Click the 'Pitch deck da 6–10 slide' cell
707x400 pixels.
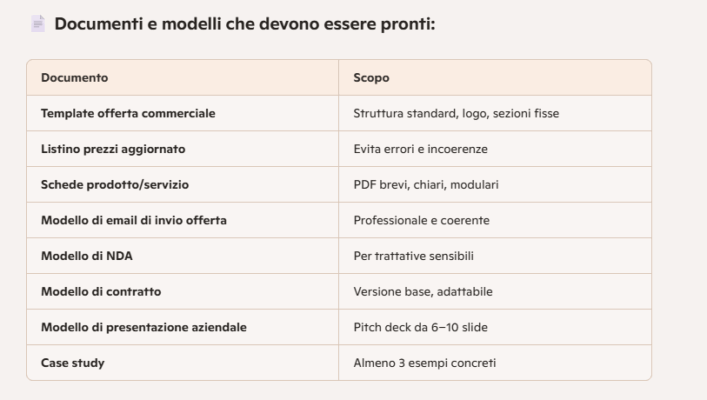(x=420, y=327)
